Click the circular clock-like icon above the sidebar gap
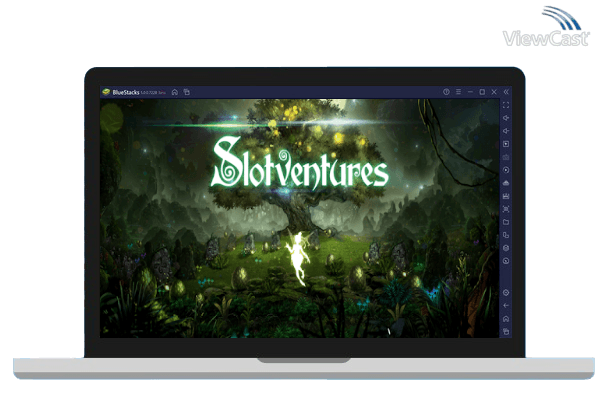This screenshot has height=414, width=602. (x=506, y=261)
